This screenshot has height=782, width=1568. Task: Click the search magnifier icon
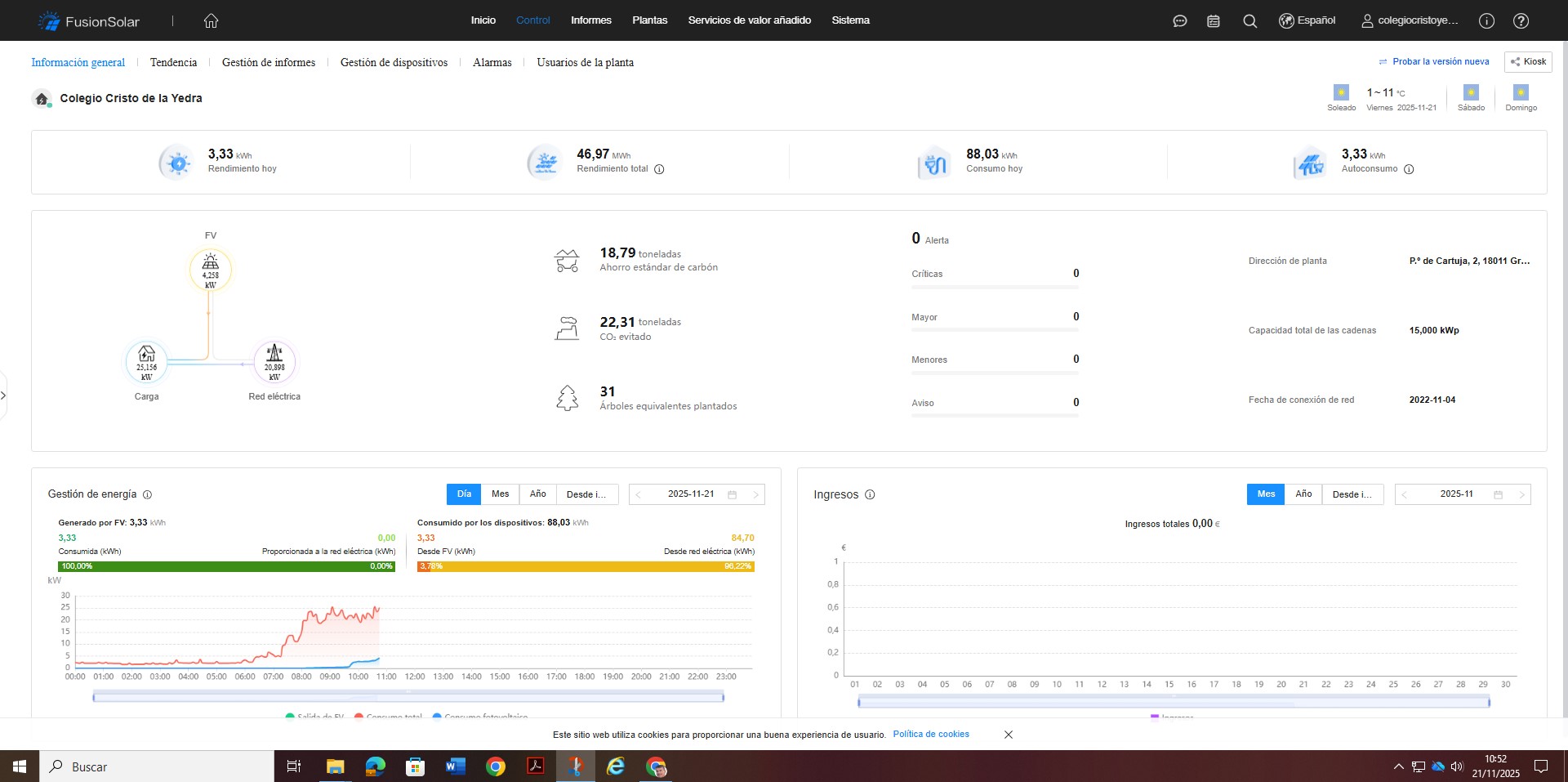1249,21
